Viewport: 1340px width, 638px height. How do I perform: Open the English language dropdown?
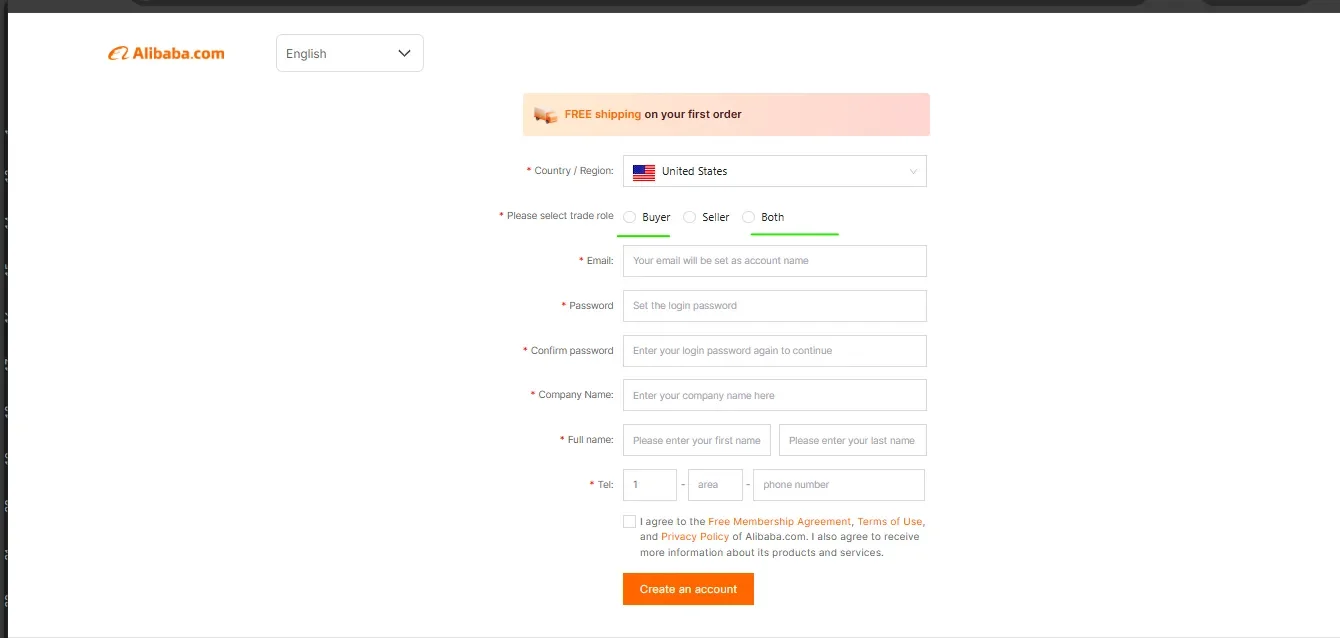point(349,52)
